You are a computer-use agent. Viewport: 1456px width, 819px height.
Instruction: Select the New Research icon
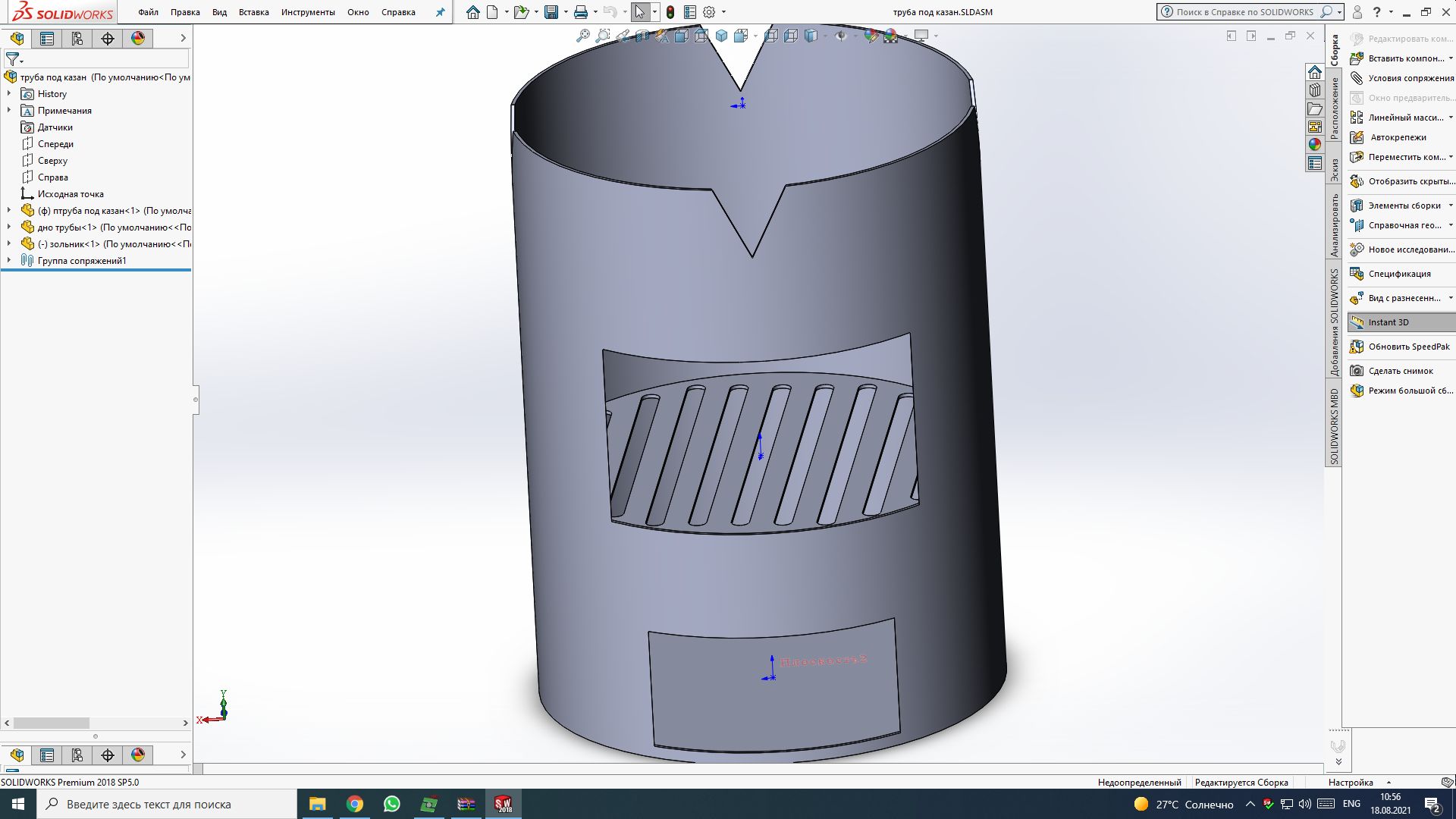tap(1358, 249)
